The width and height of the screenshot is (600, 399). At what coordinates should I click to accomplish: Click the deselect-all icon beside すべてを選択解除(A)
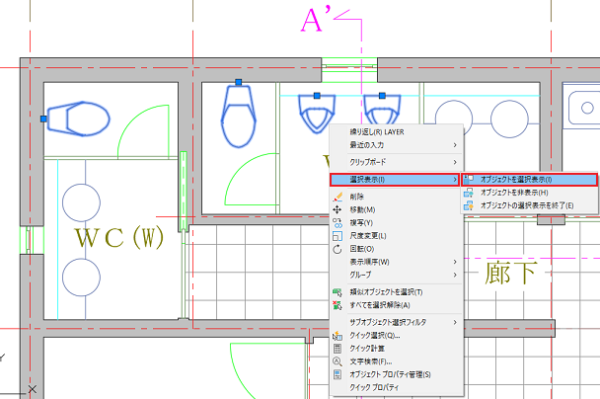point(337,305)
